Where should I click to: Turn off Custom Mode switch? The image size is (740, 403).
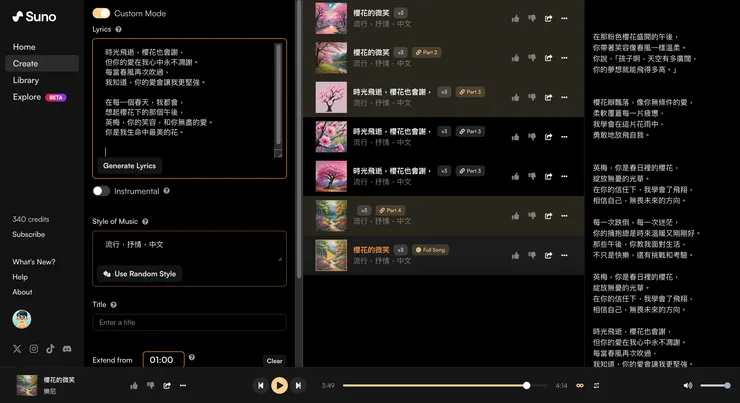101,13
